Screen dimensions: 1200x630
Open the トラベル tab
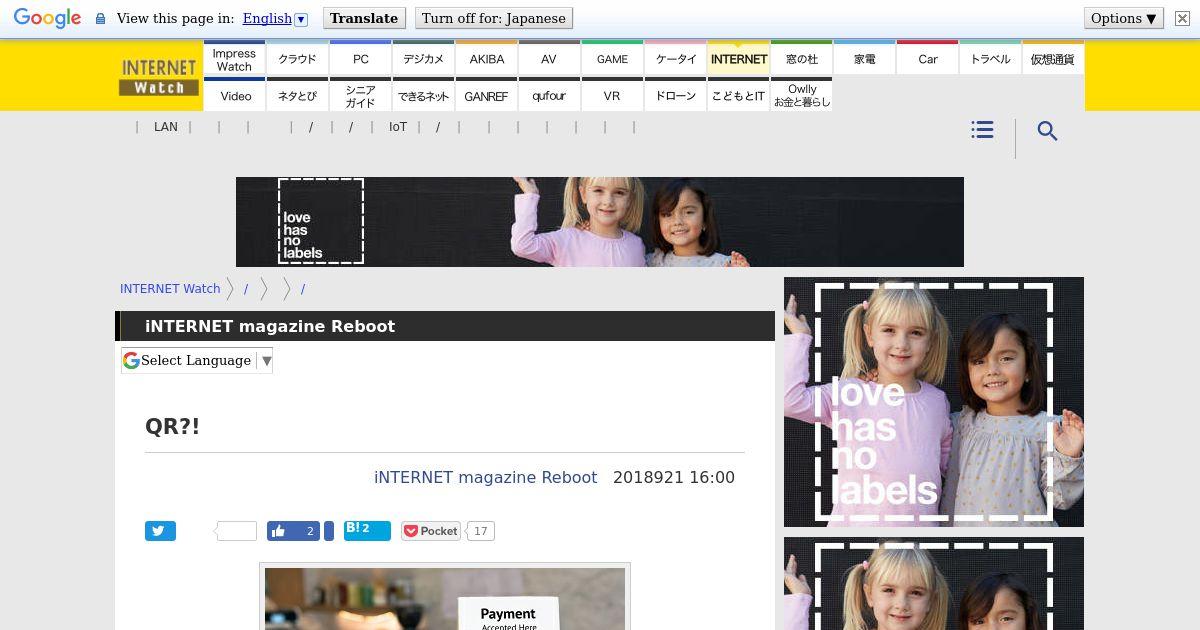tap(990, 59)
